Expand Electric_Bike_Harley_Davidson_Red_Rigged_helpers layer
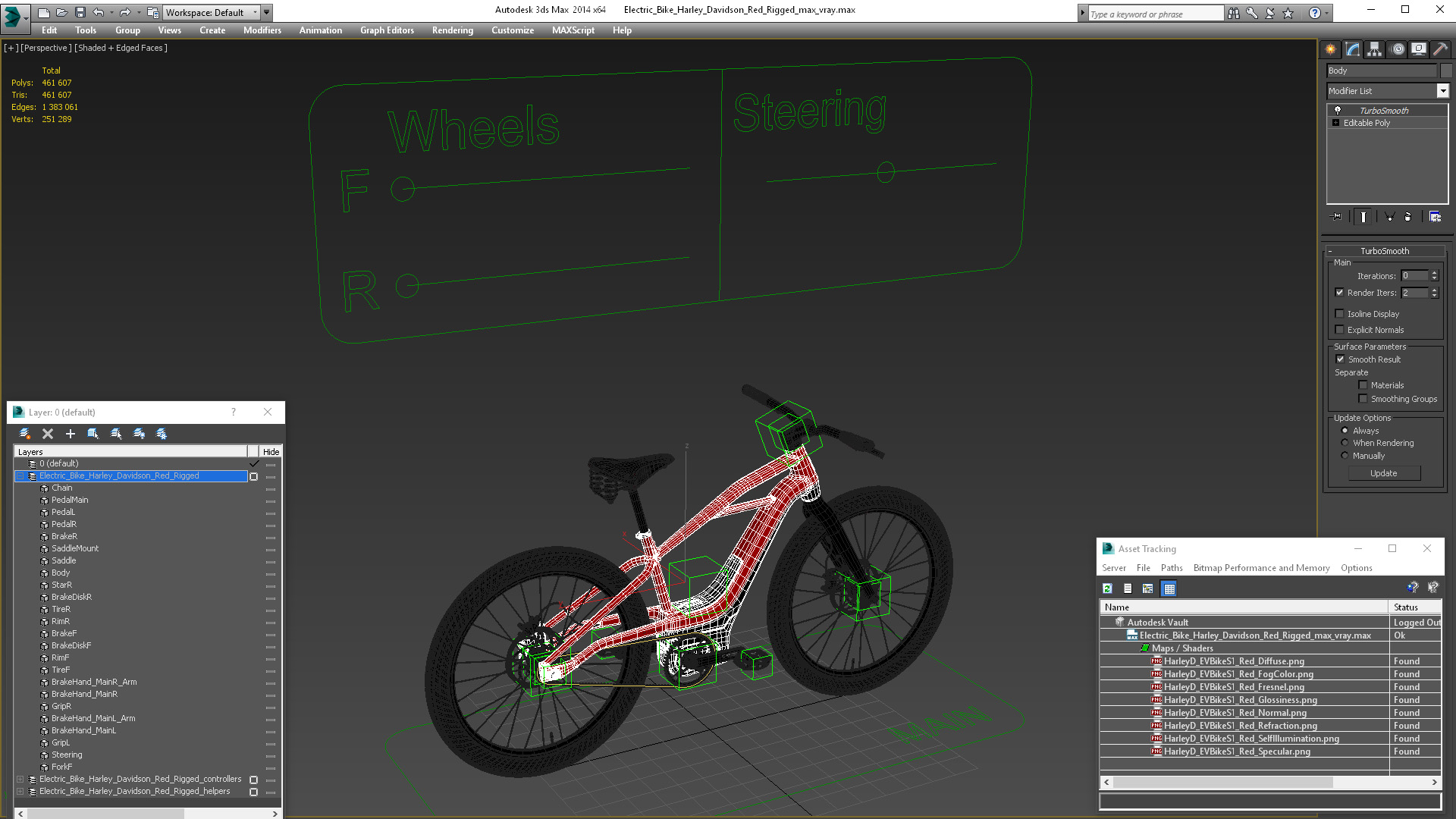Viewport: 1456px width, 819px height. [x=20, y=792]
